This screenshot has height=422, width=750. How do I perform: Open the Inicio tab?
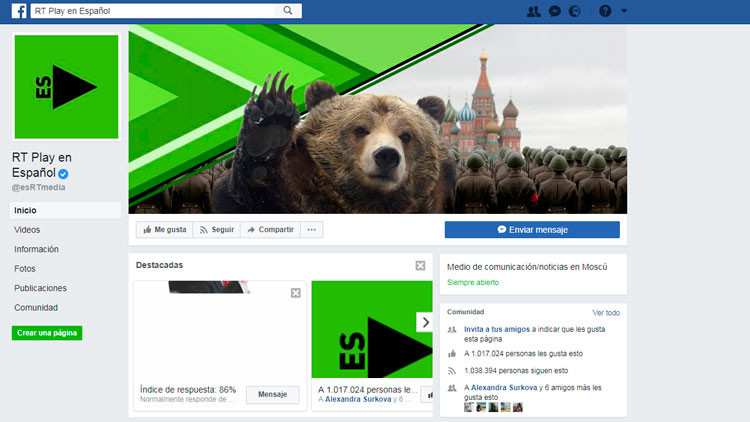pos(65,210)
